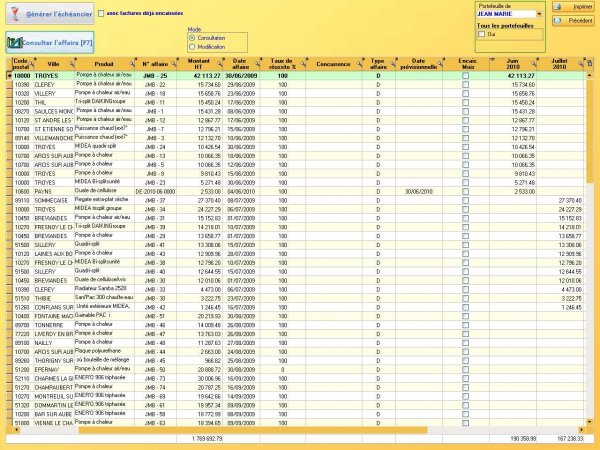Viewport: 600px width, 450px height.
Task: Select row header of the SOMMECAISE row
Action: pyautogui.click(x=9, y=201)
